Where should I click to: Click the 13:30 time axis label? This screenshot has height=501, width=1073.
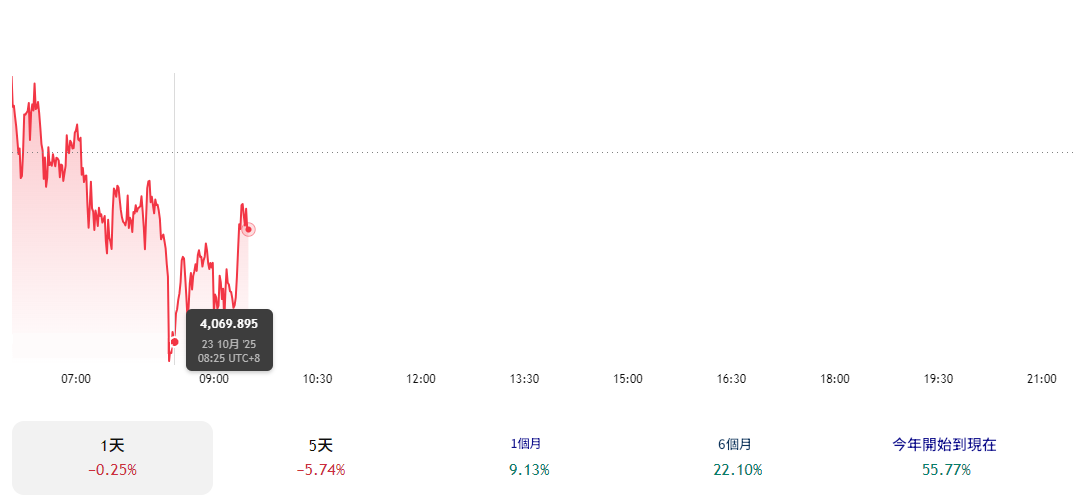[x=524, y=379]
